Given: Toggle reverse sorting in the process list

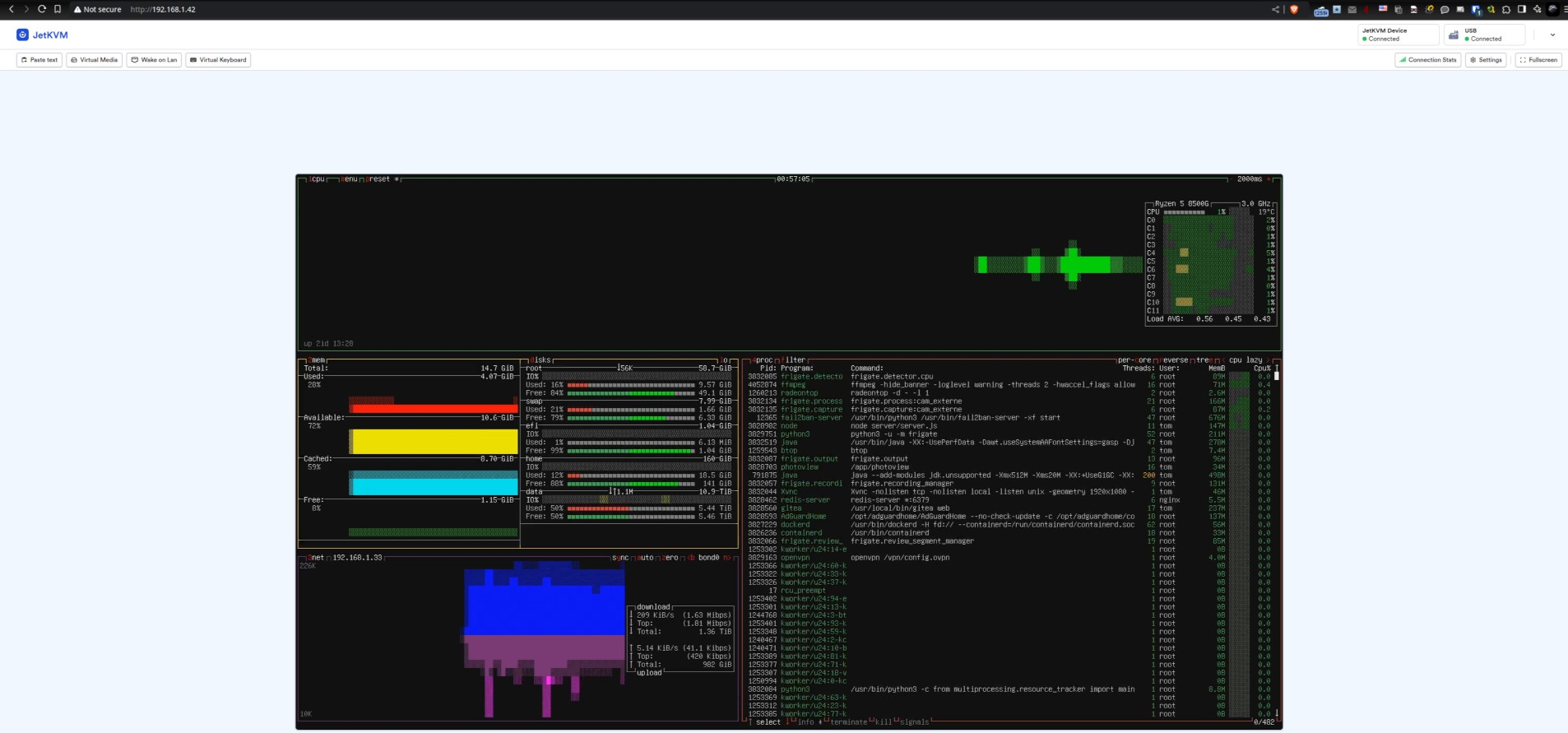Looking at the screenshot, I should click(x=1174, y=360).
